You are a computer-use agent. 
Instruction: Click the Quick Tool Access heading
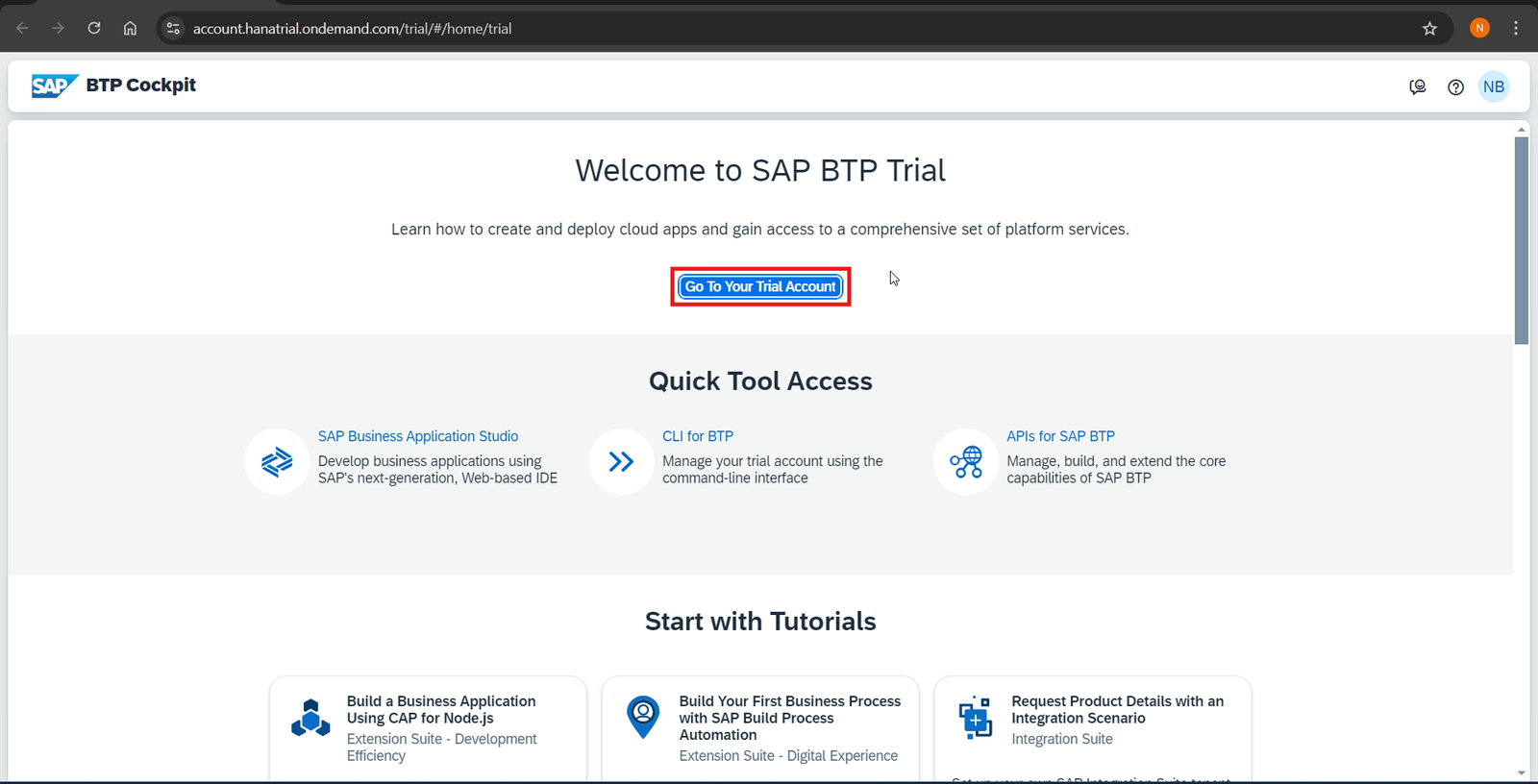(760, 381)
